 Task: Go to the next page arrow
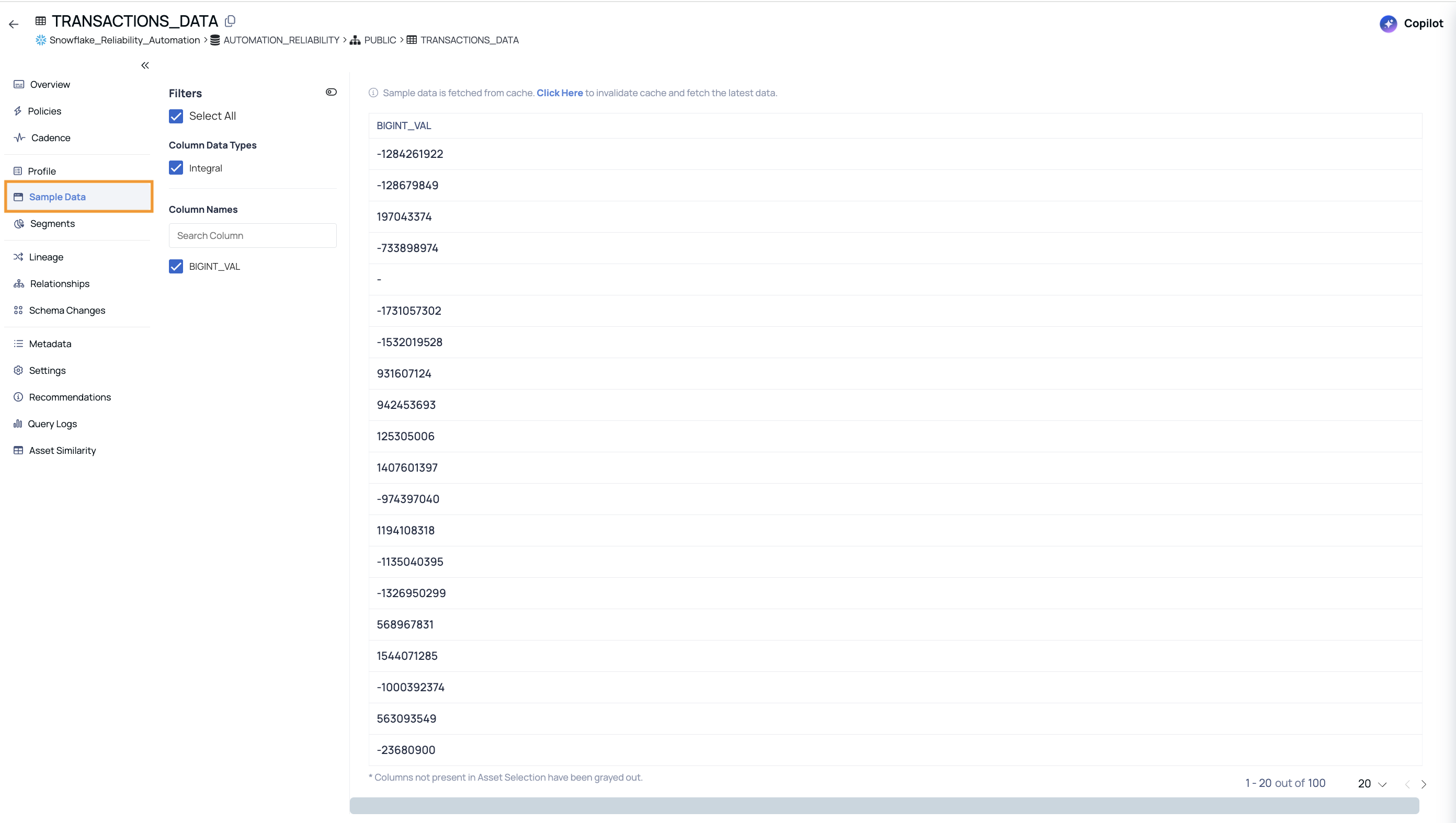(x=1424, y=784)
